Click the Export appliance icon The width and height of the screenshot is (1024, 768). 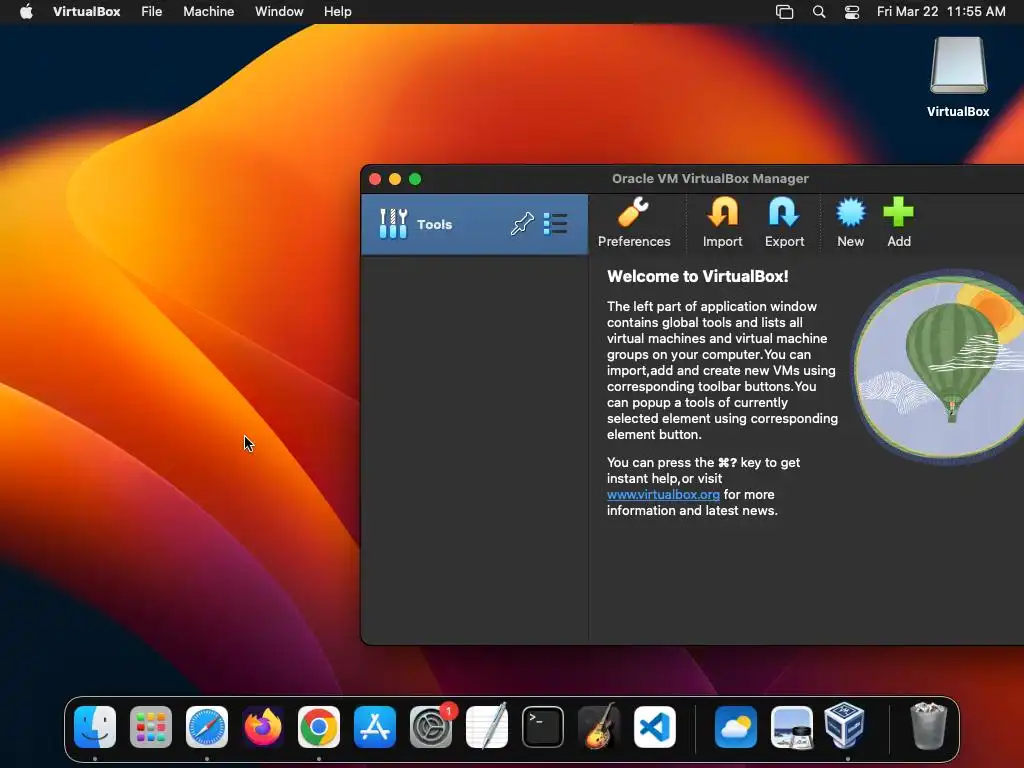pos(784,223)
